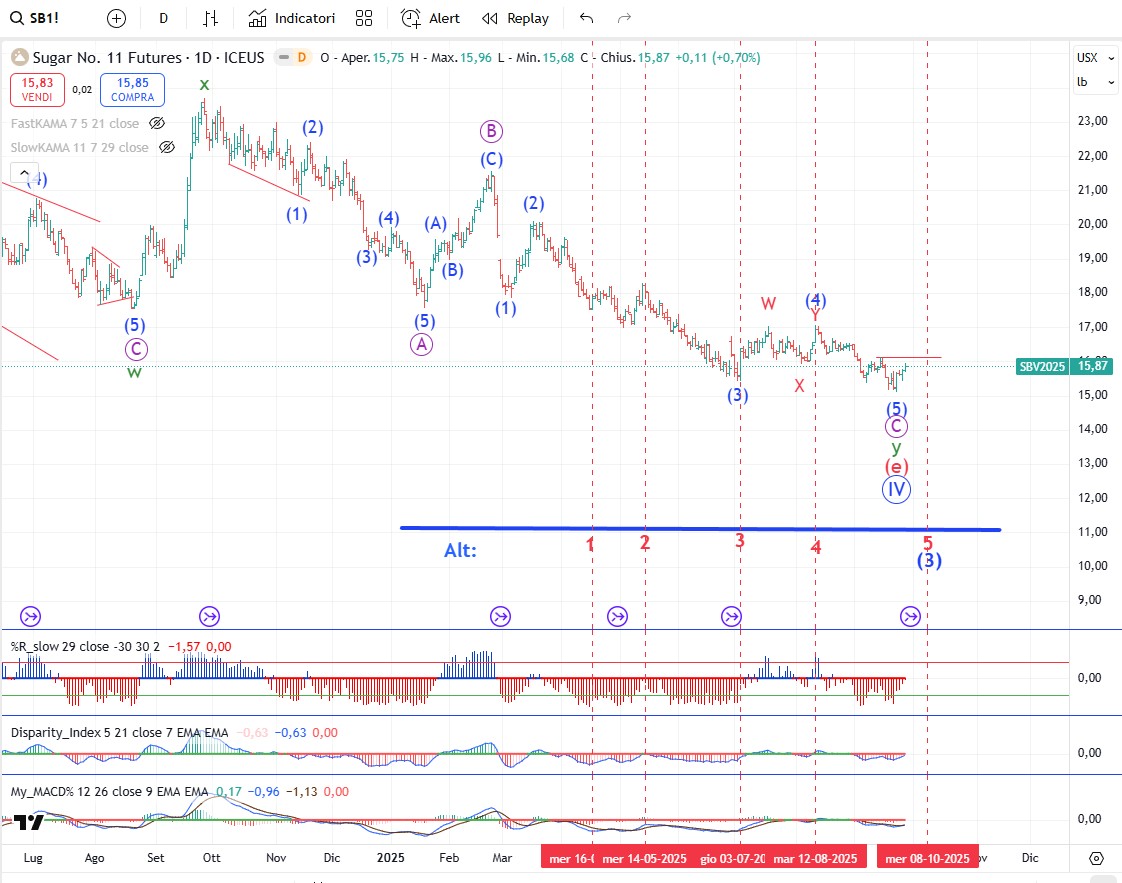Viewport: 1122px width, 883px height.
Task: Expand the USX currency selector
Action: click(1094, 58)
